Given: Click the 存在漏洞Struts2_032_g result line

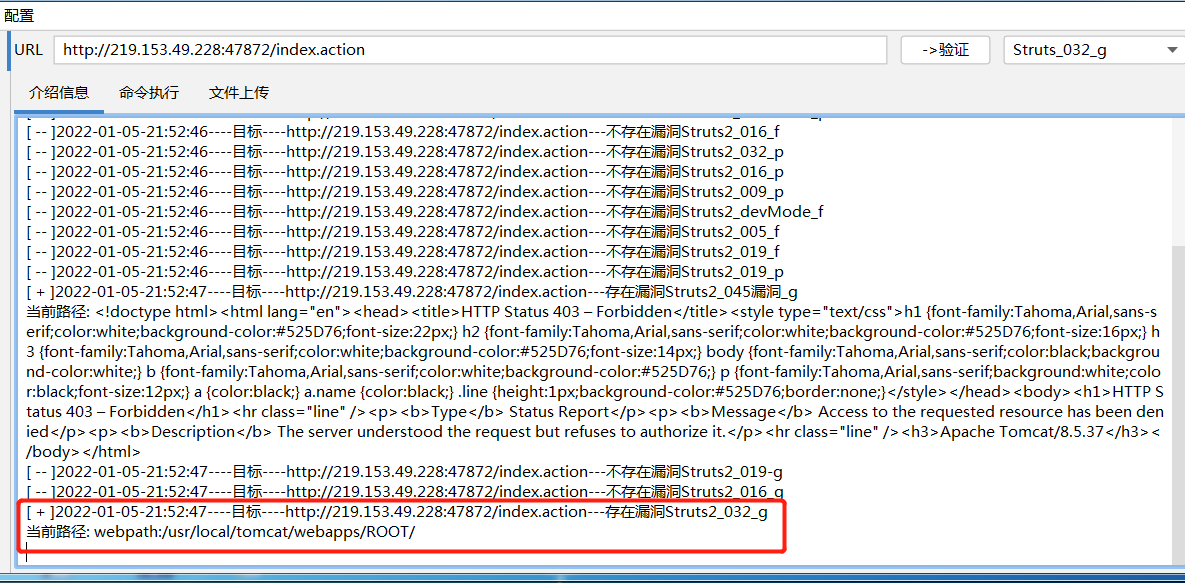Looking at the screenshot, I should click(x=397, y=513).
